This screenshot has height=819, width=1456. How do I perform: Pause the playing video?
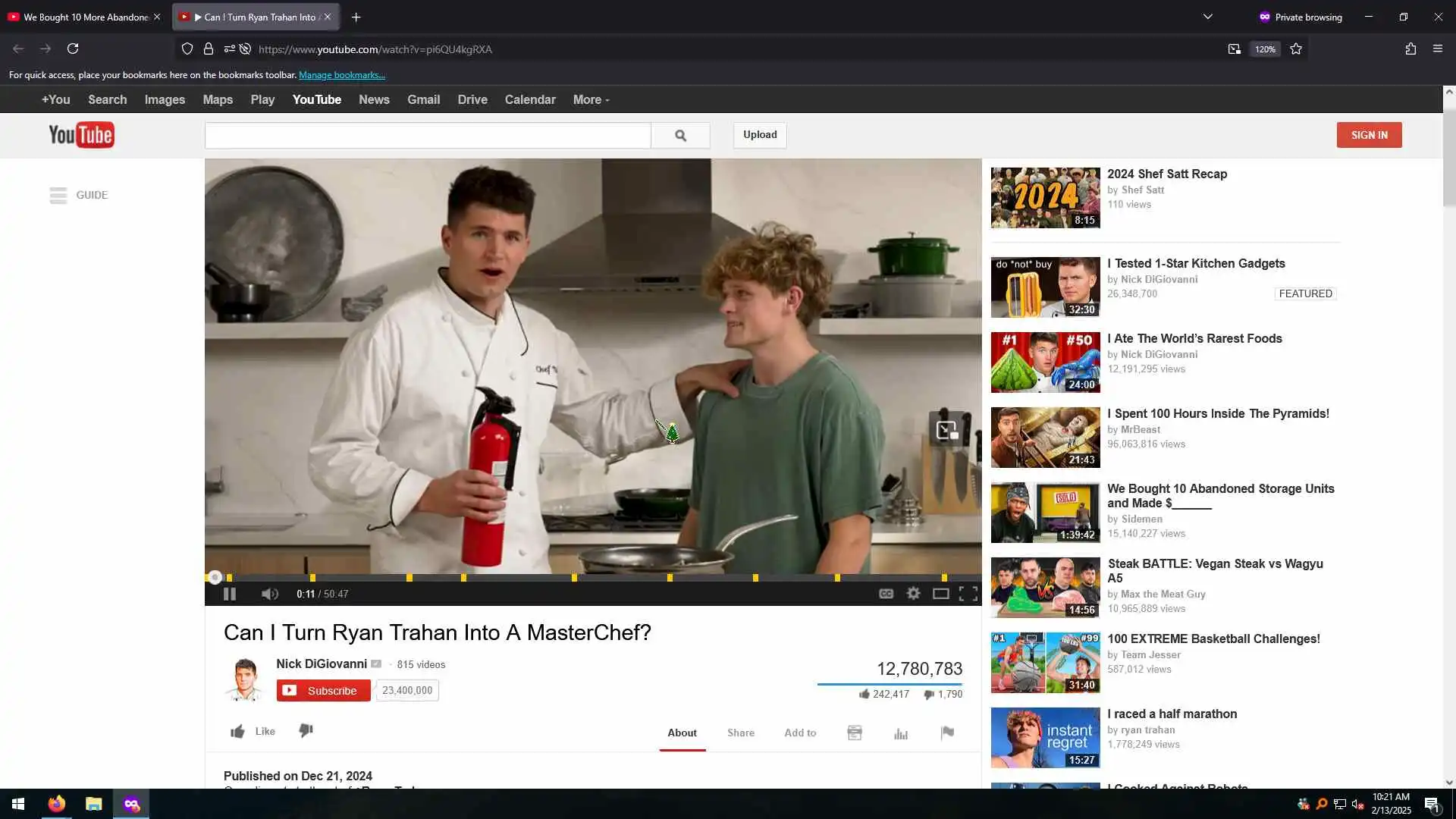[x=230, y=594]
